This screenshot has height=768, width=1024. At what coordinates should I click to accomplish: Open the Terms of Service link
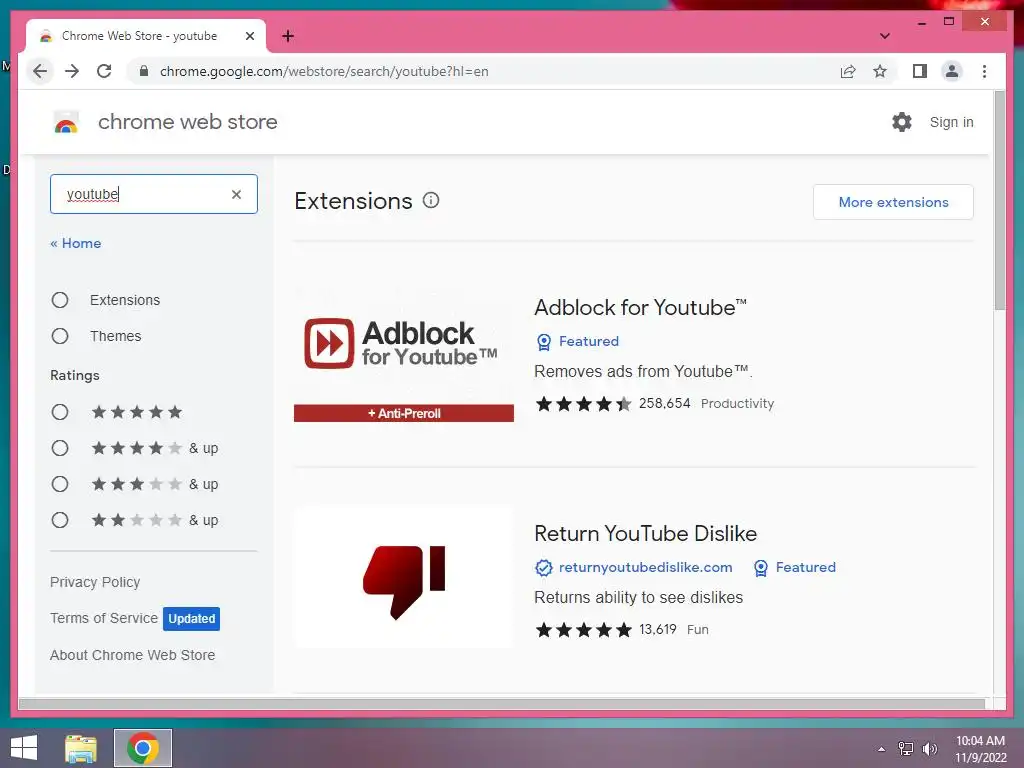104,618
